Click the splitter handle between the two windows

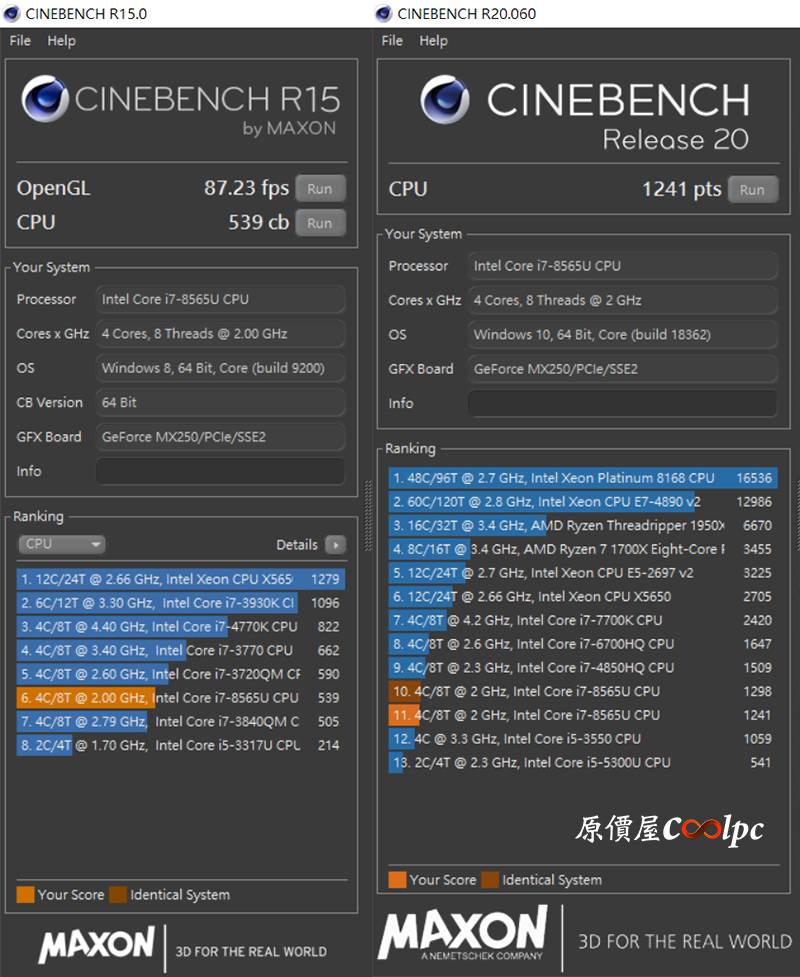click(368, 515)
